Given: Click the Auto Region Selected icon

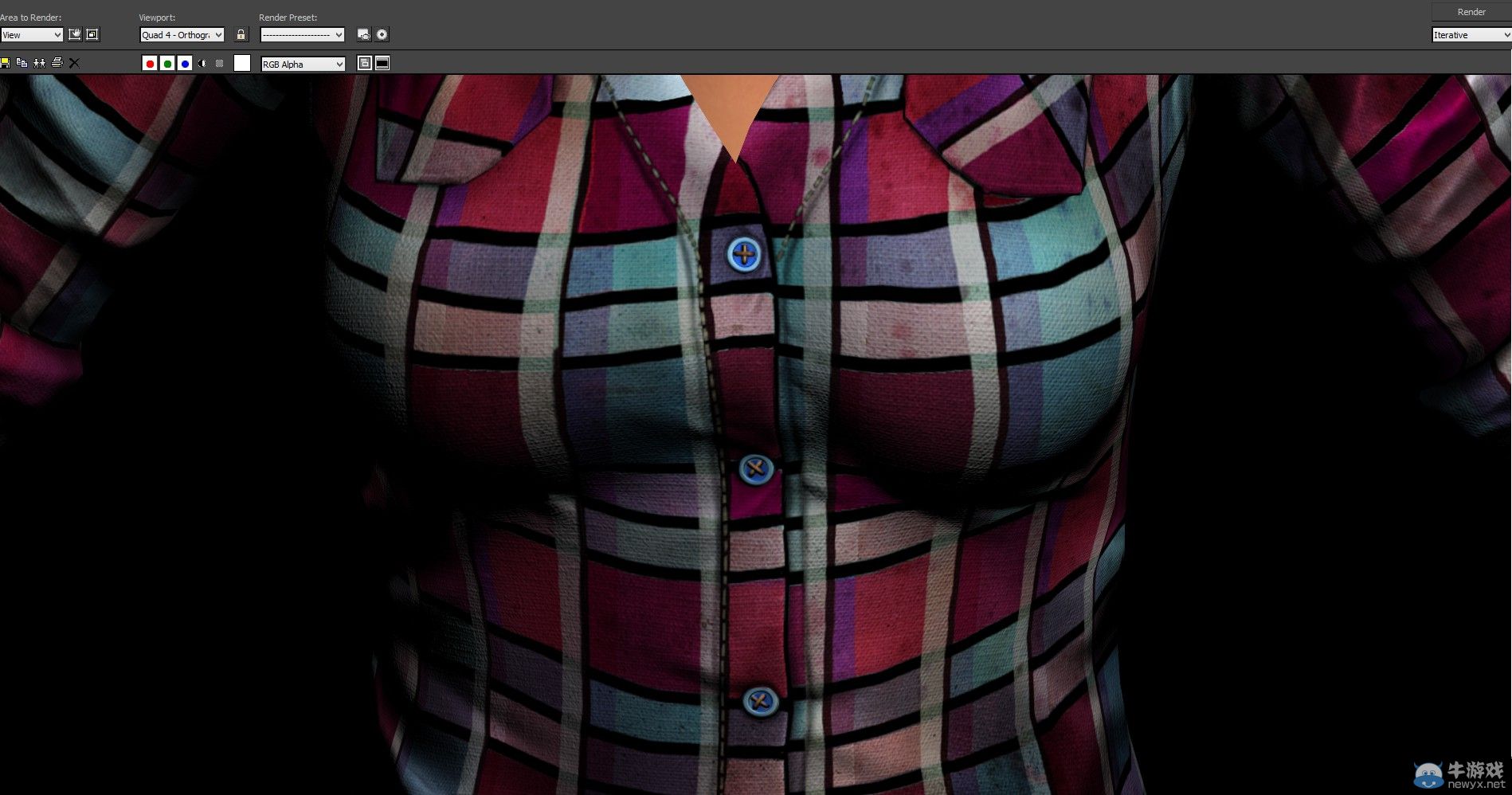Looking at the screenshot, I should click(92, 34).
